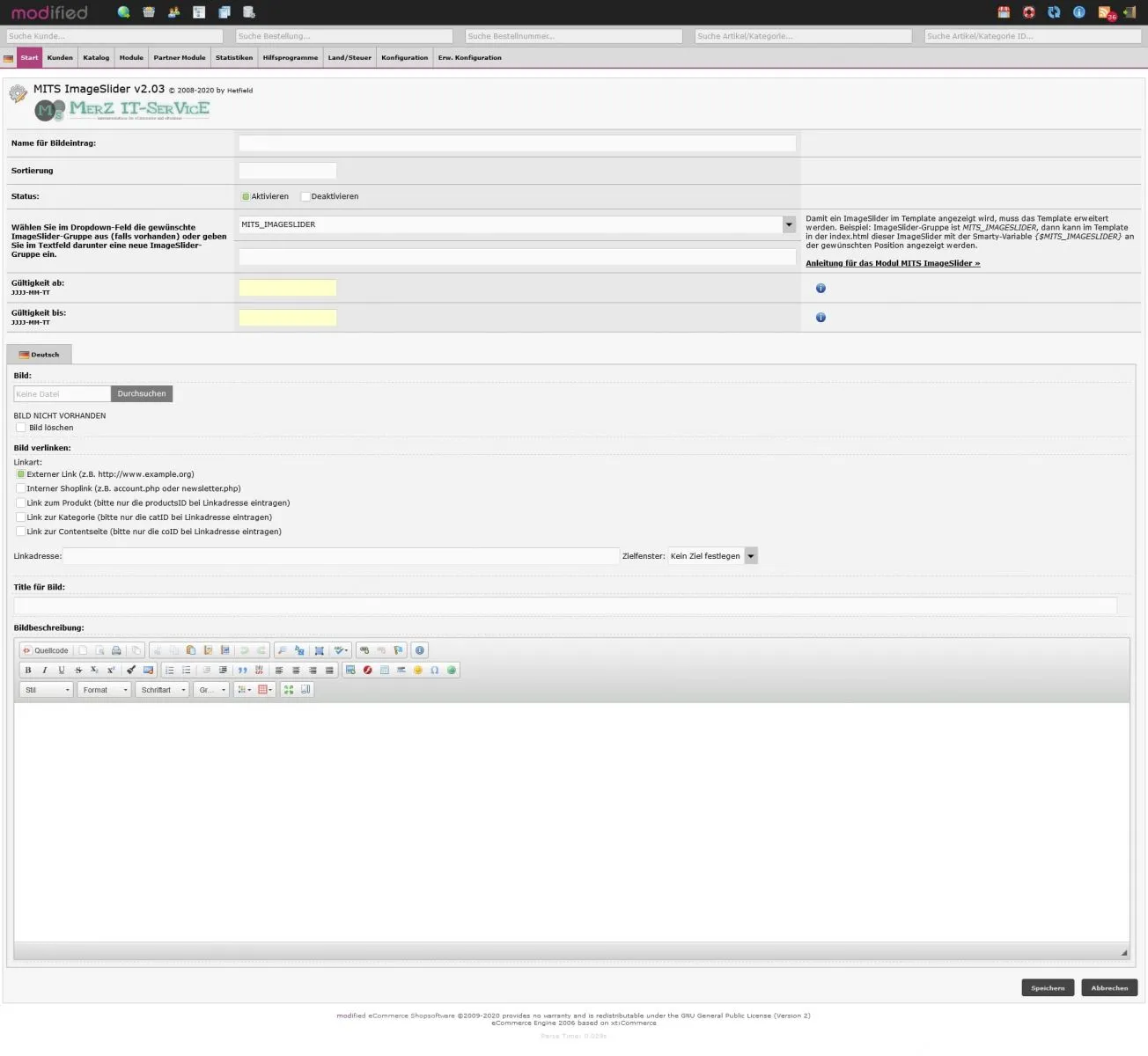Viewport: 1148px width, 1056px height.
Task: Open Hilfsprogramme menu
Action: point(291,58)
